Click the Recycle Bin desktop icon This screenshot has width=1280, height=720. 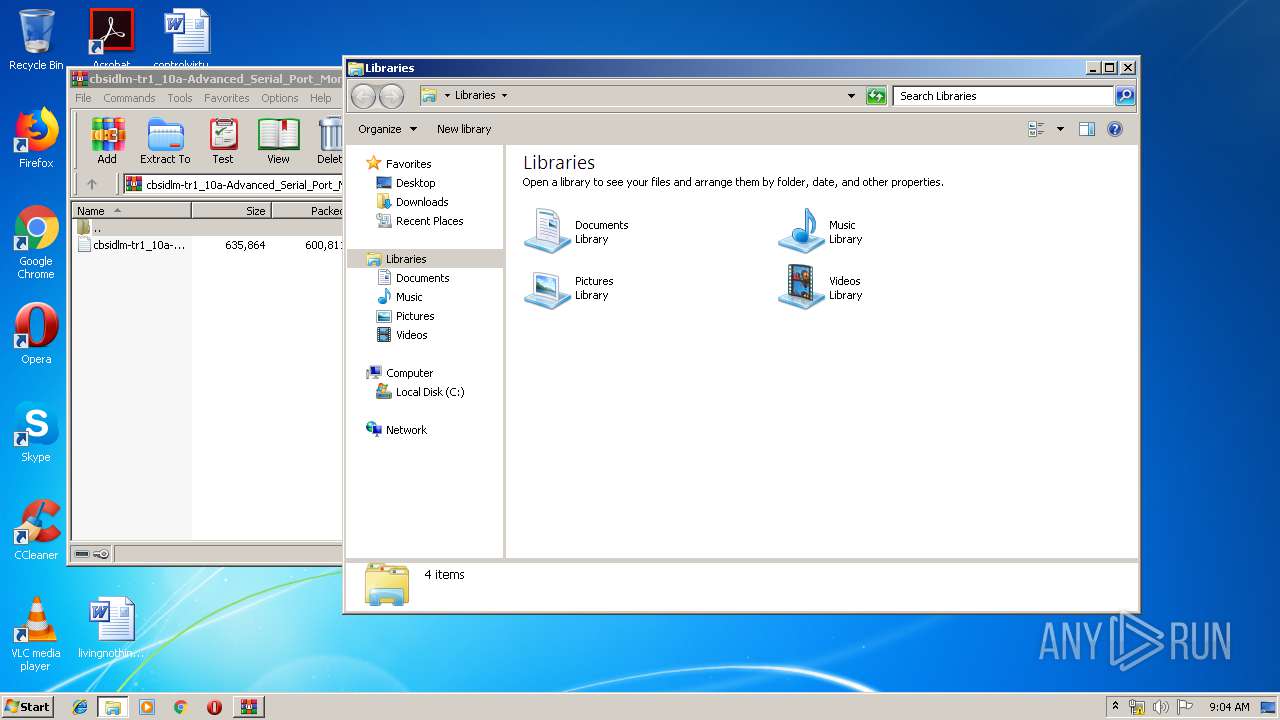tap(36, 40)
